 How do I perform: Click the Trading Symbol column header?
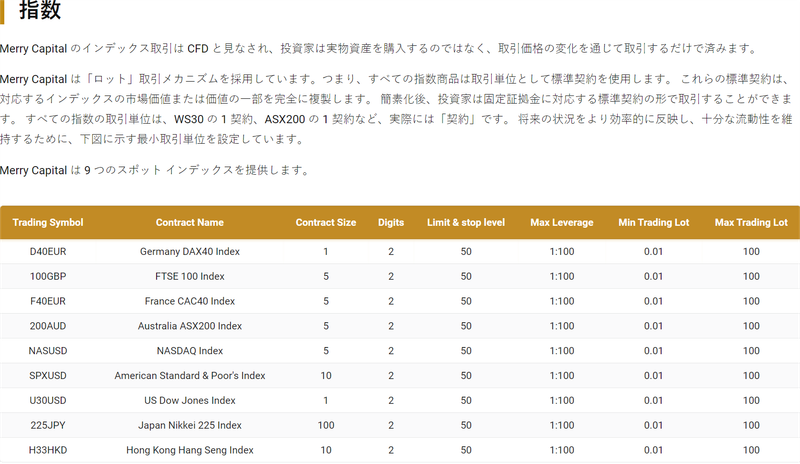point(48,223)
